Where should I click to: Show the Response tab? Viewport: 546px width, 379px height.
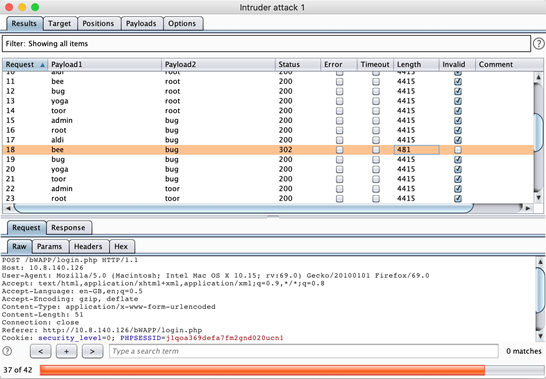tap(68, 227)
